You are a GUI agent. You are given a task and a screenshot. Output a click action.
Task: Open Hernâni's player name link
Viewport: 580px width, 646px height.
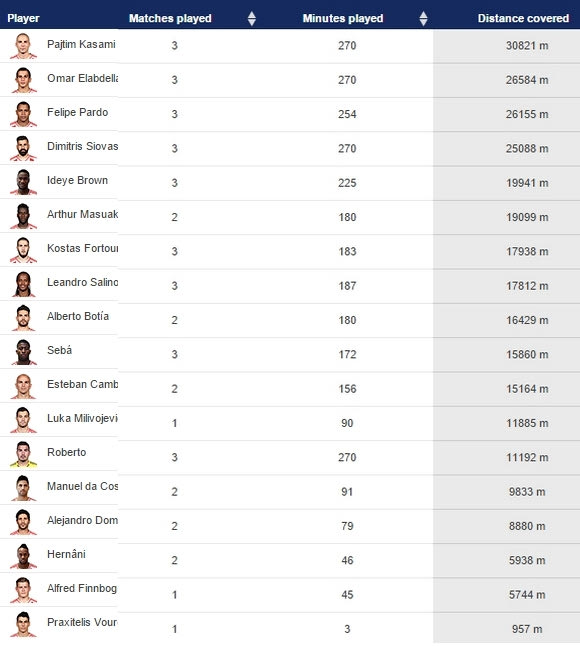66,554
